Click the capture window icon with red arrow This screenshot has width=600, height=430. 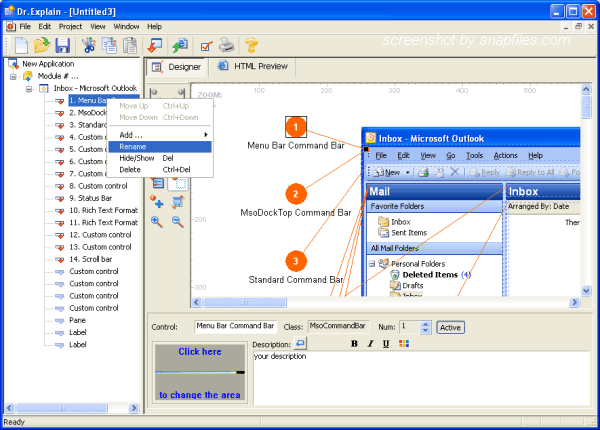coord(155,45)
